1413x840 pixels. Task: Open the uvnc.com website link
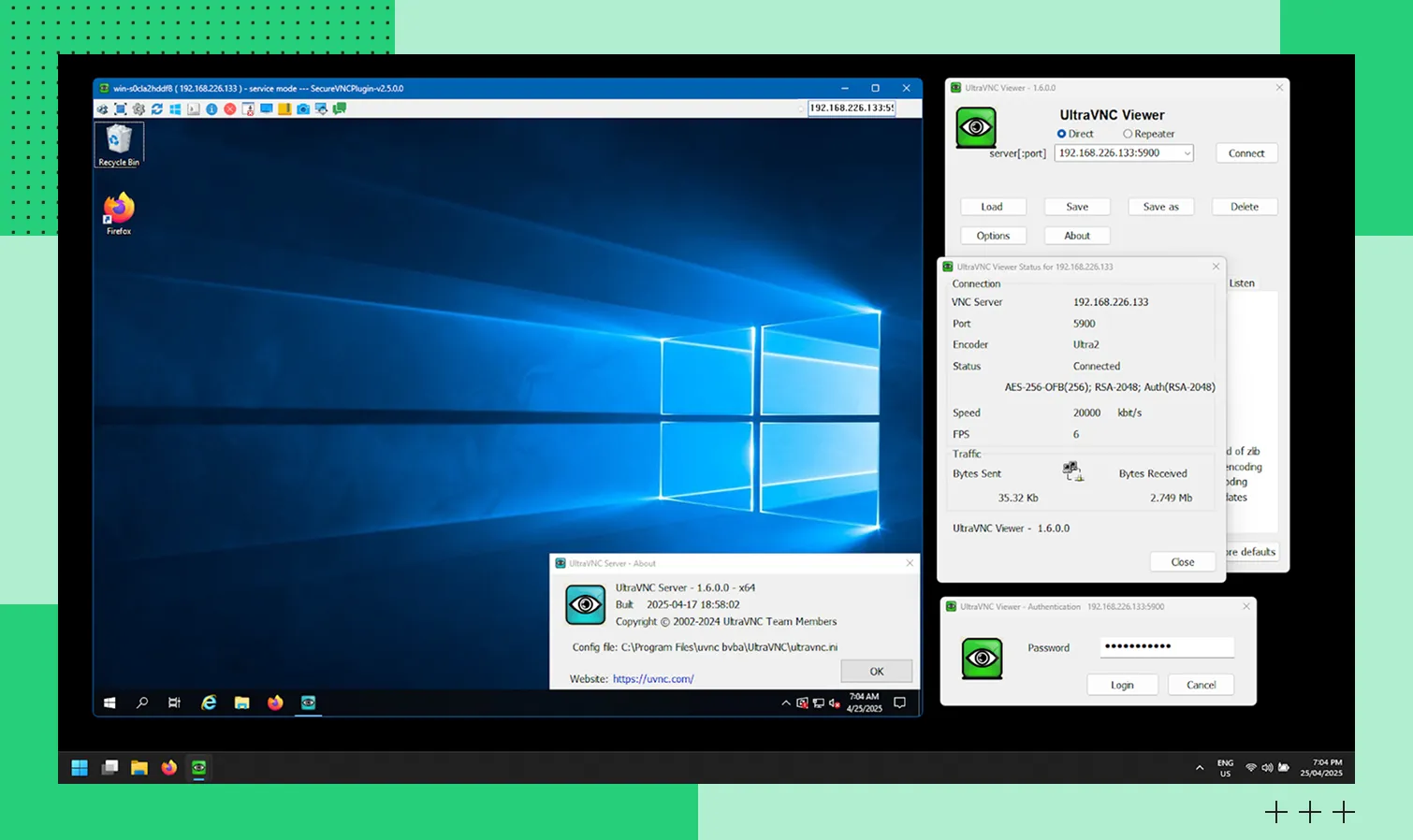653,679
